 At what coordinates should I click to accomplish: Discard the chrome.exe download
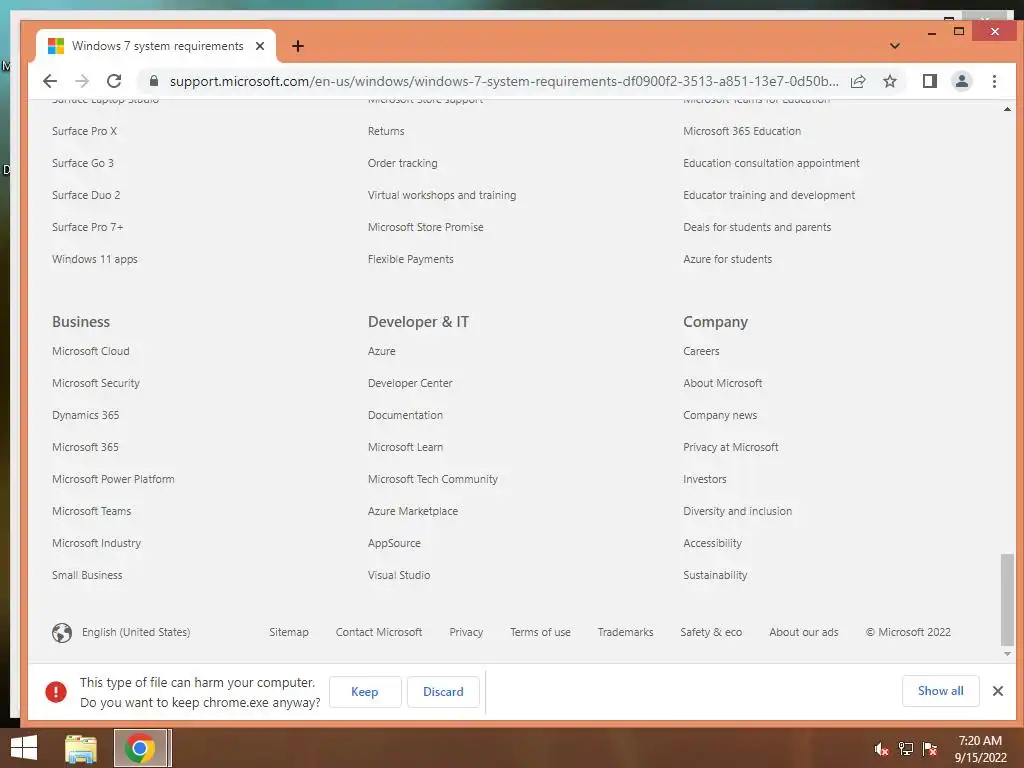point(443,692)
